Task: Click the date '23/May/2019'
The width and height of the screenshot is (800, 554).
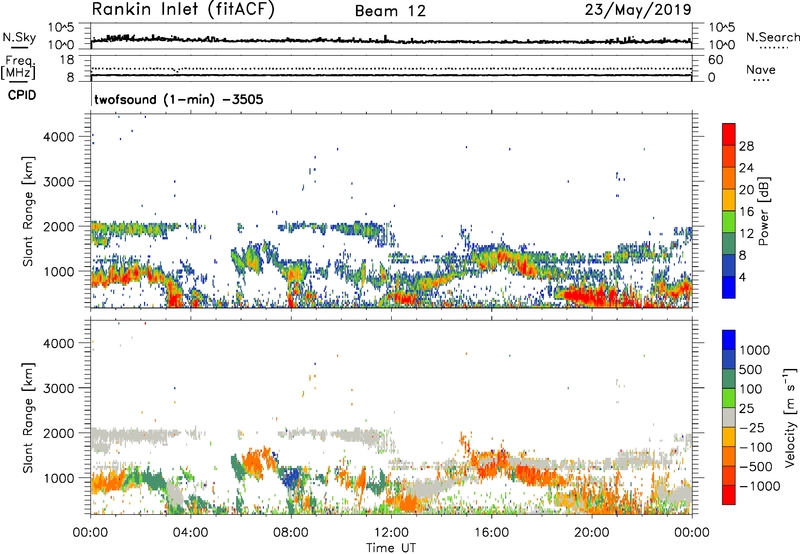Action: 638,10
